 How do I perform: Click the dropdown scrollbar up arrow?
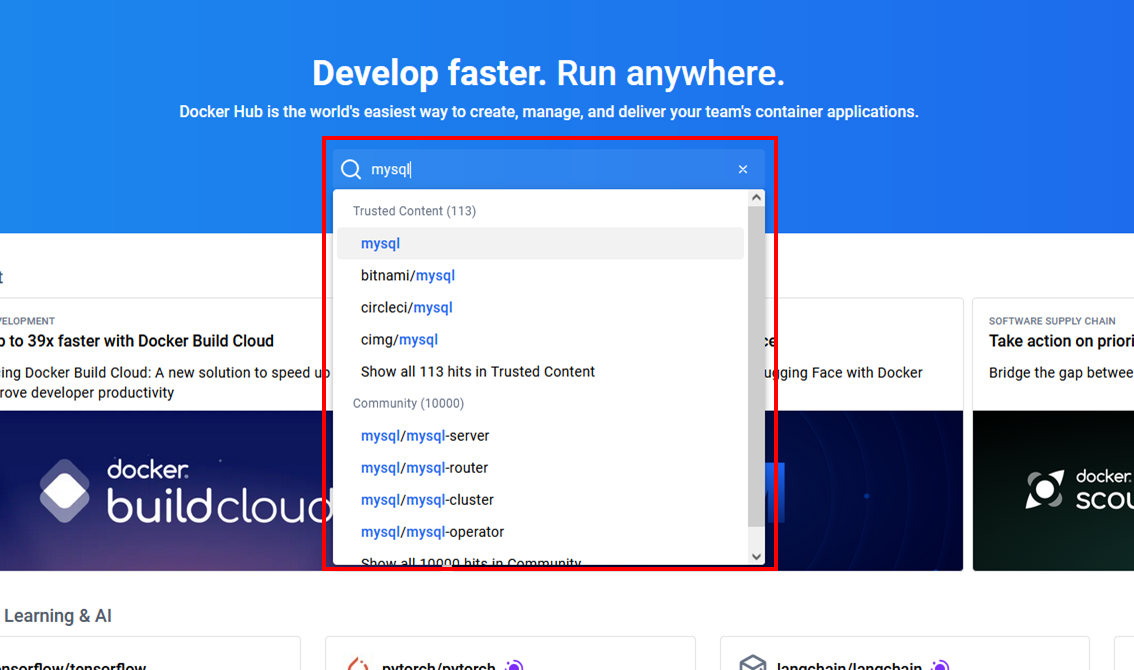click(756, 198)
